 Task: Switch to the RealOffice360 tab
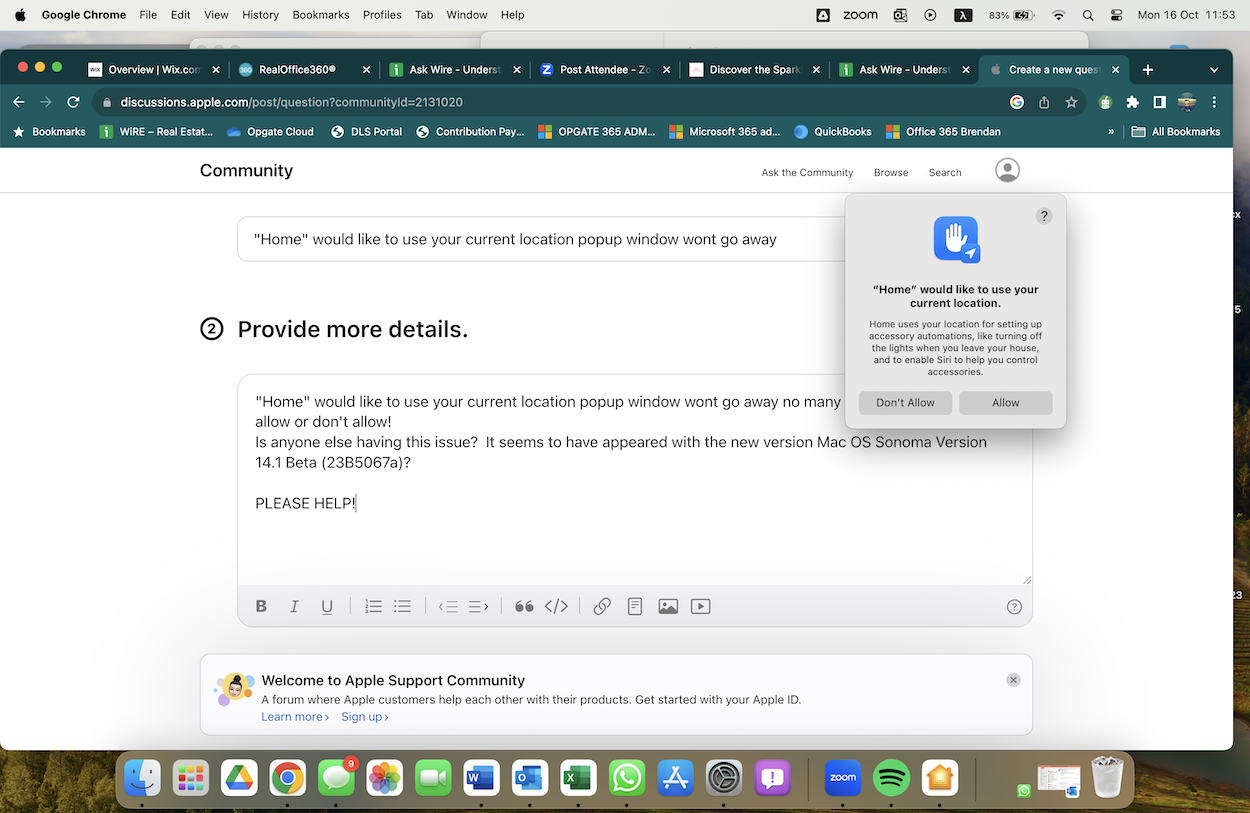point(304,70)
